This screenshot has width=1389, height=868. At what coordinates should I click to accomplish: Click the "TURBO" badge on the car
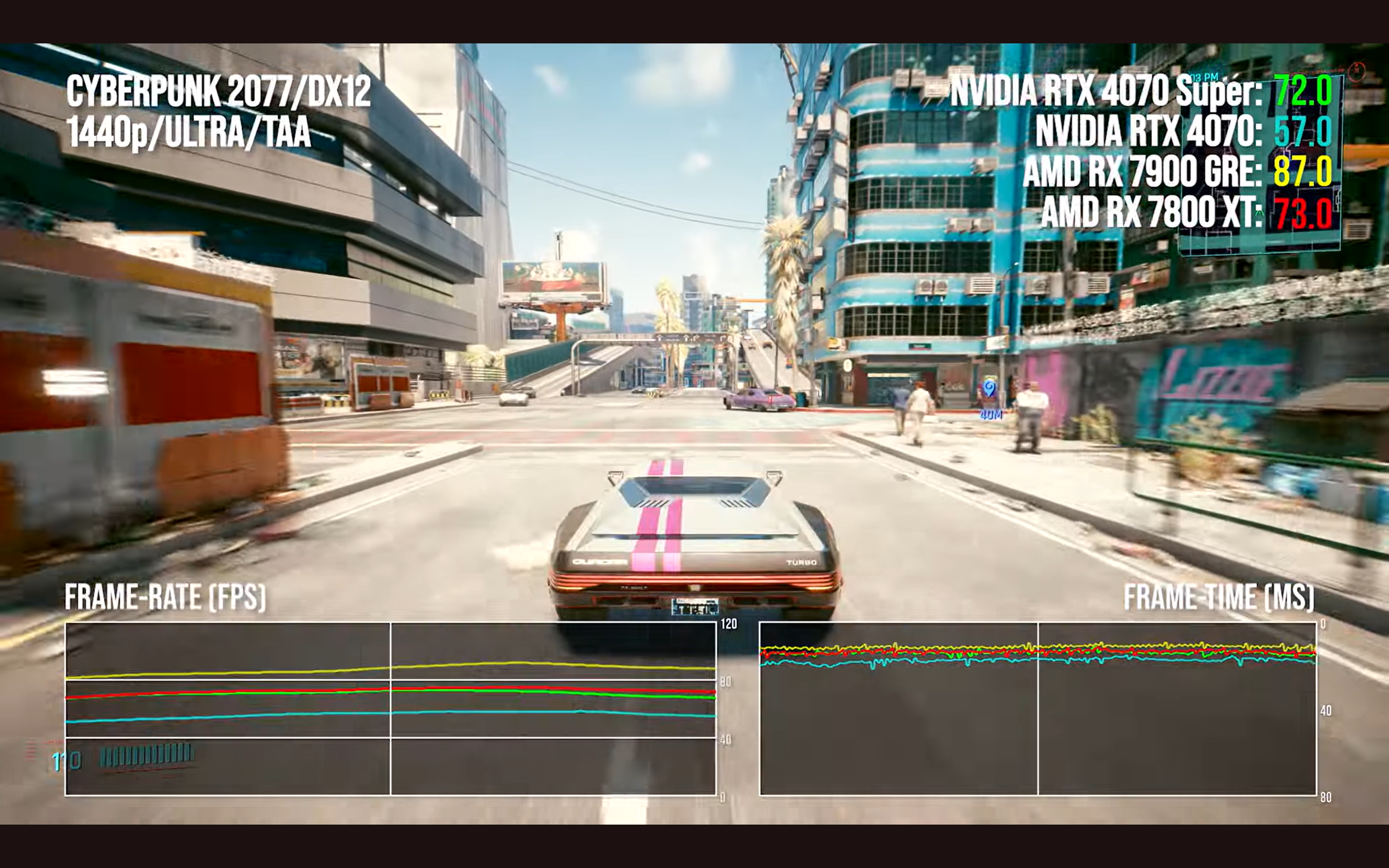pyautogui.click(x=801, y=562)
